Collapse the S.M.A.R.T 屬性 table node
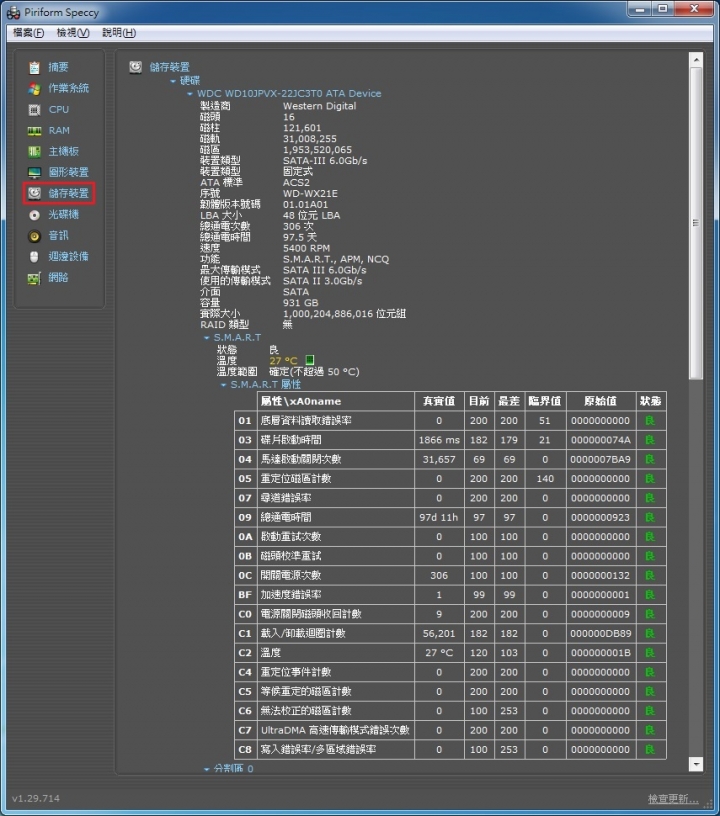This screenshot has height=816, width=720. coord(223,385)
